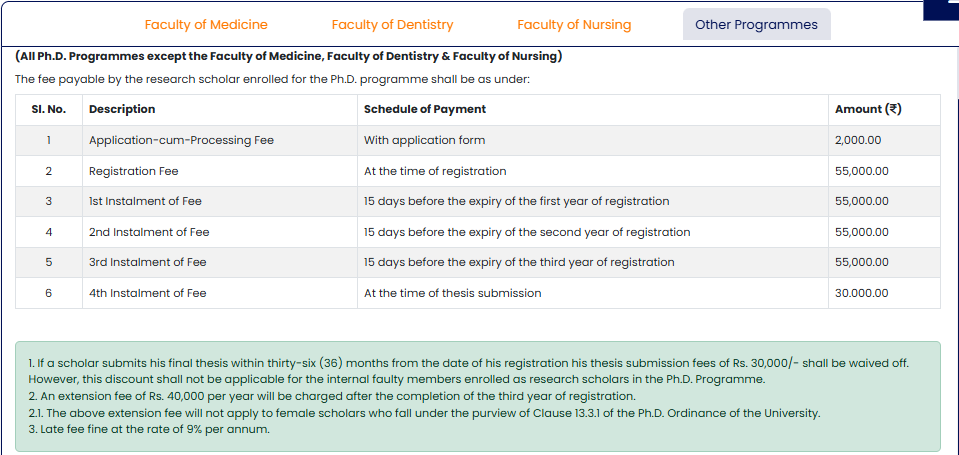The width and height of the screenshot is (959, 455).
Task: Select the 1st Instalment of Fee cell
Action: click(x=145, y=201)
